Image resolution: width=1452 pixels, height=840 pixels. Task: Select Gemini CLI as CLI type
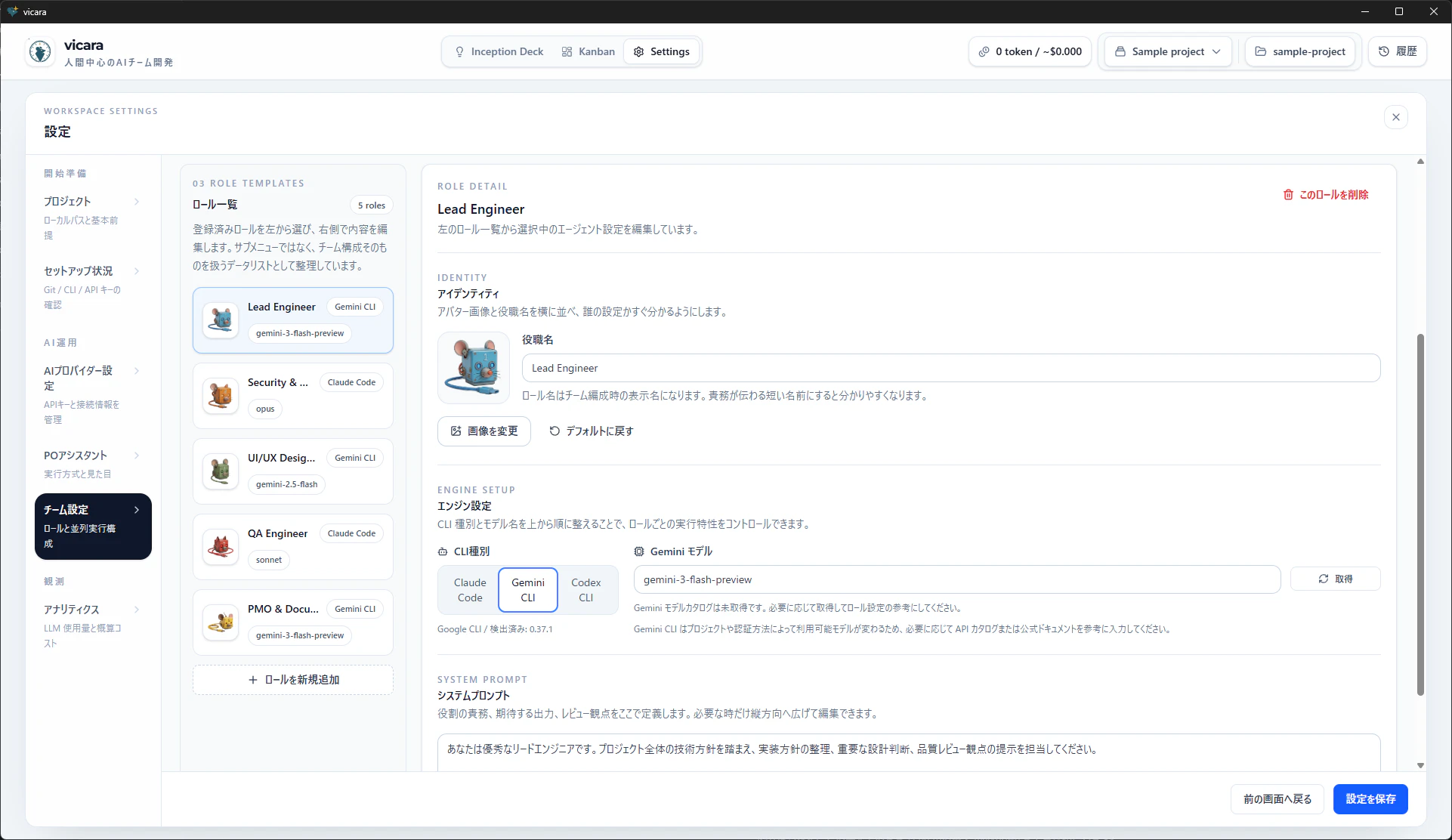click(528, 590)
